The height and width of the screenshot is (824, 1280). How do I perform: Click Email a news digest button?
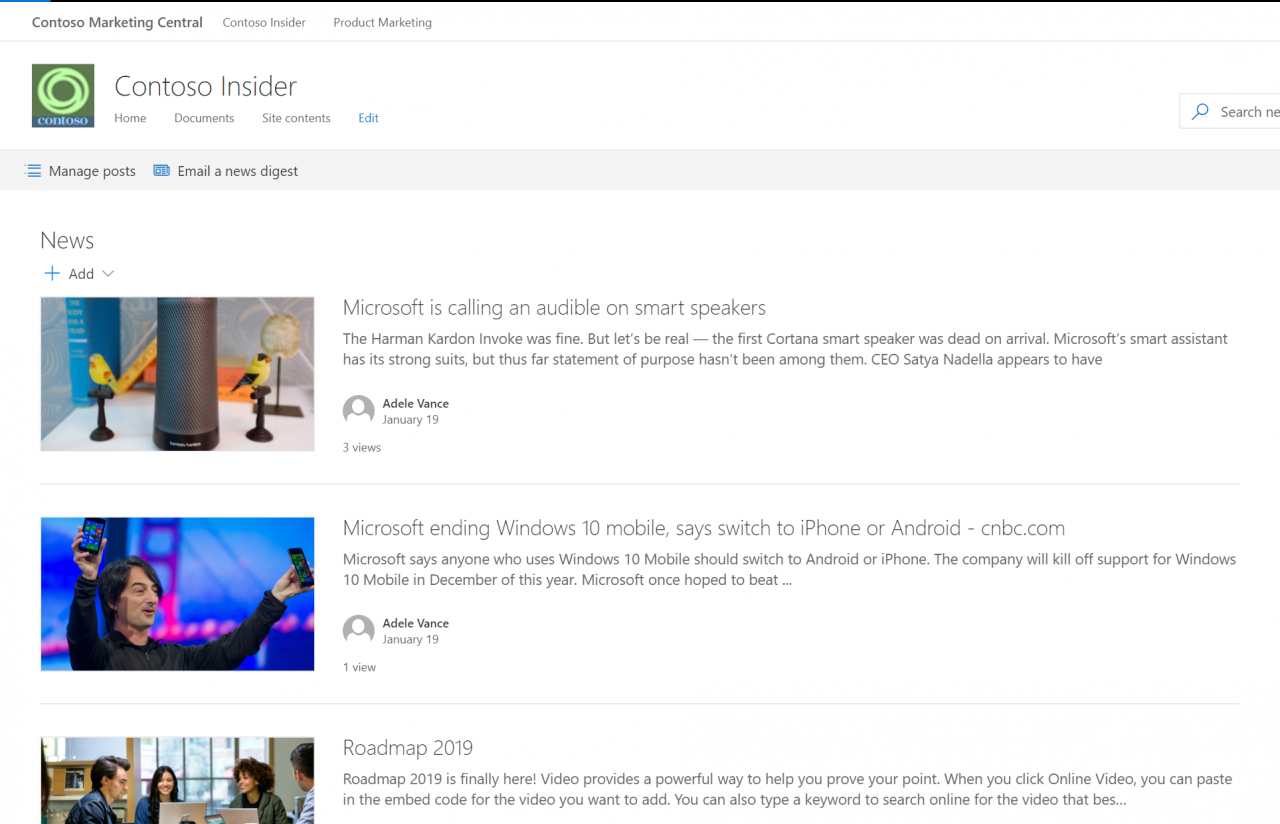coord(226,171)
